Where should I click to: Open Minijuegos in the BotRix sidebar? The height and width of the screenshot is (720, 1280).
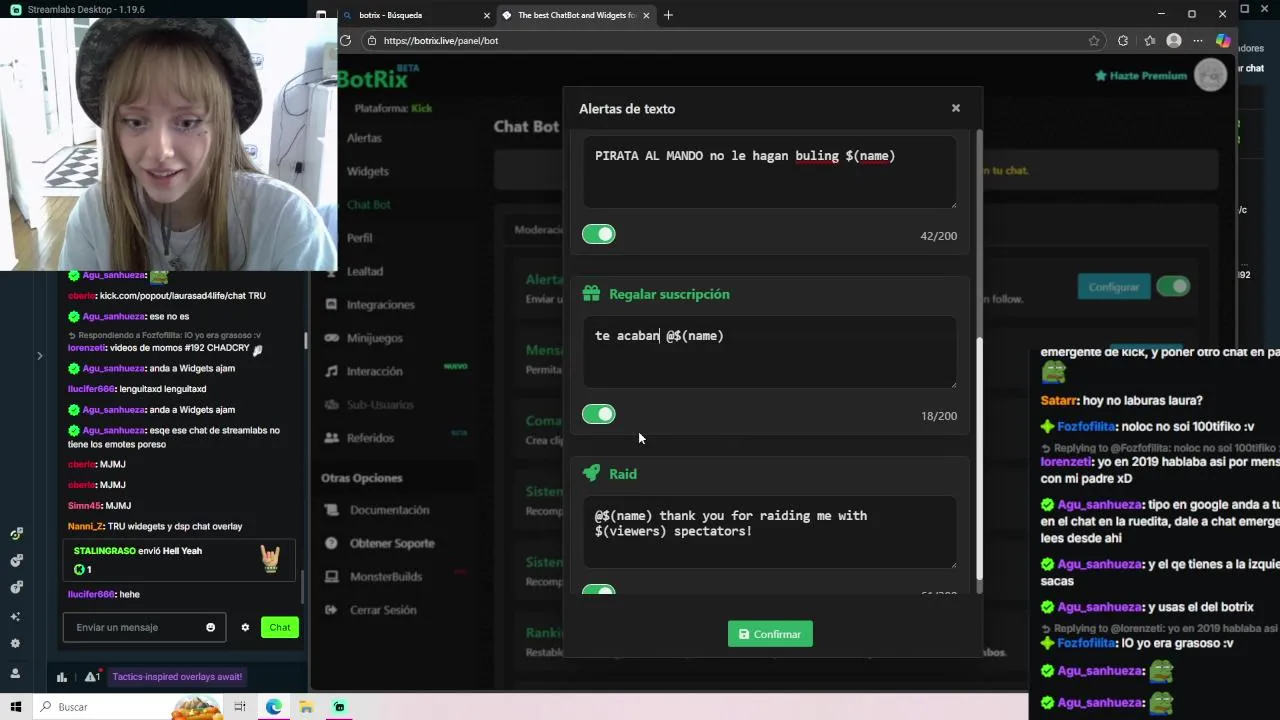375,338
